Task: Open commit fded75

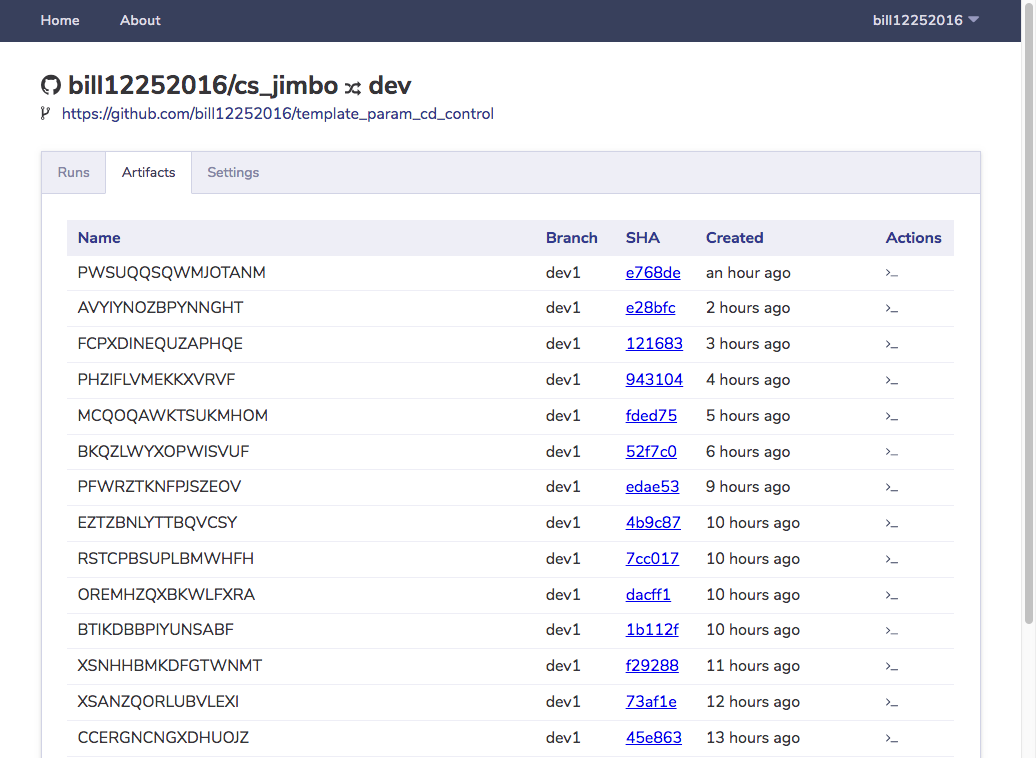Action: click(x=651, y=415)
